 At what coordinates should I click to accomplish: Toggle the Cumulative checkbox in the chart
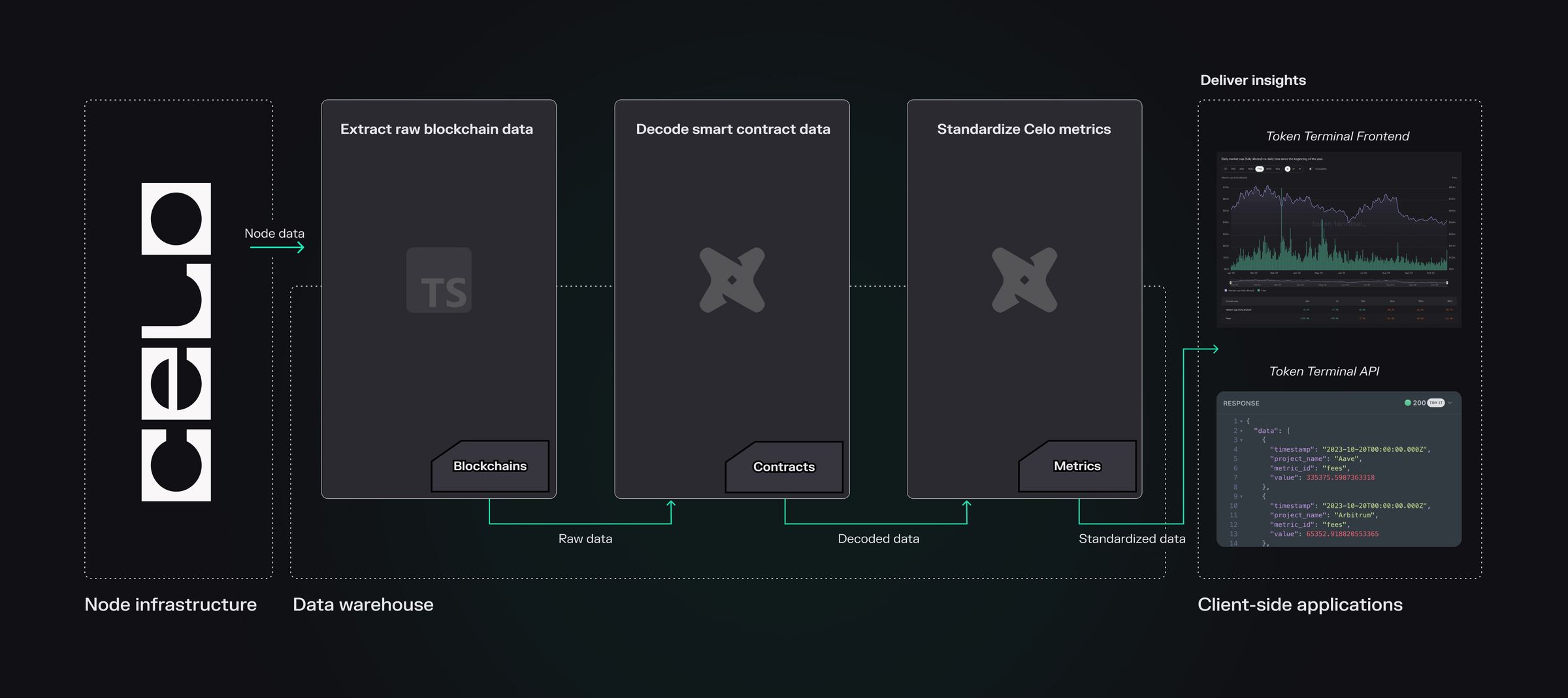[x=1310, y=169]
